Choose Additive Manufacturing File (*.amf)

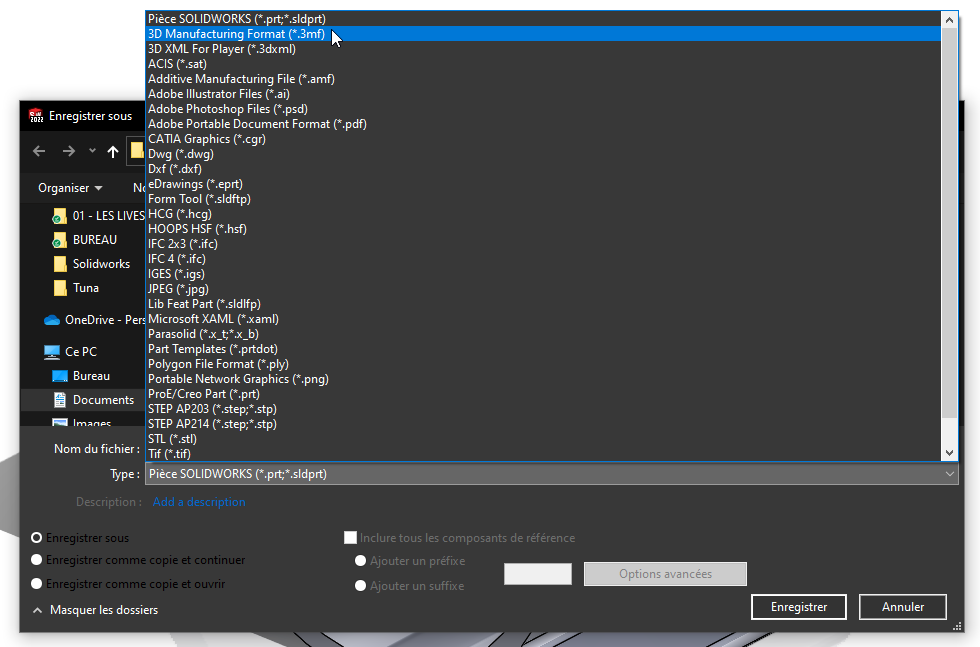pos(543,79)
